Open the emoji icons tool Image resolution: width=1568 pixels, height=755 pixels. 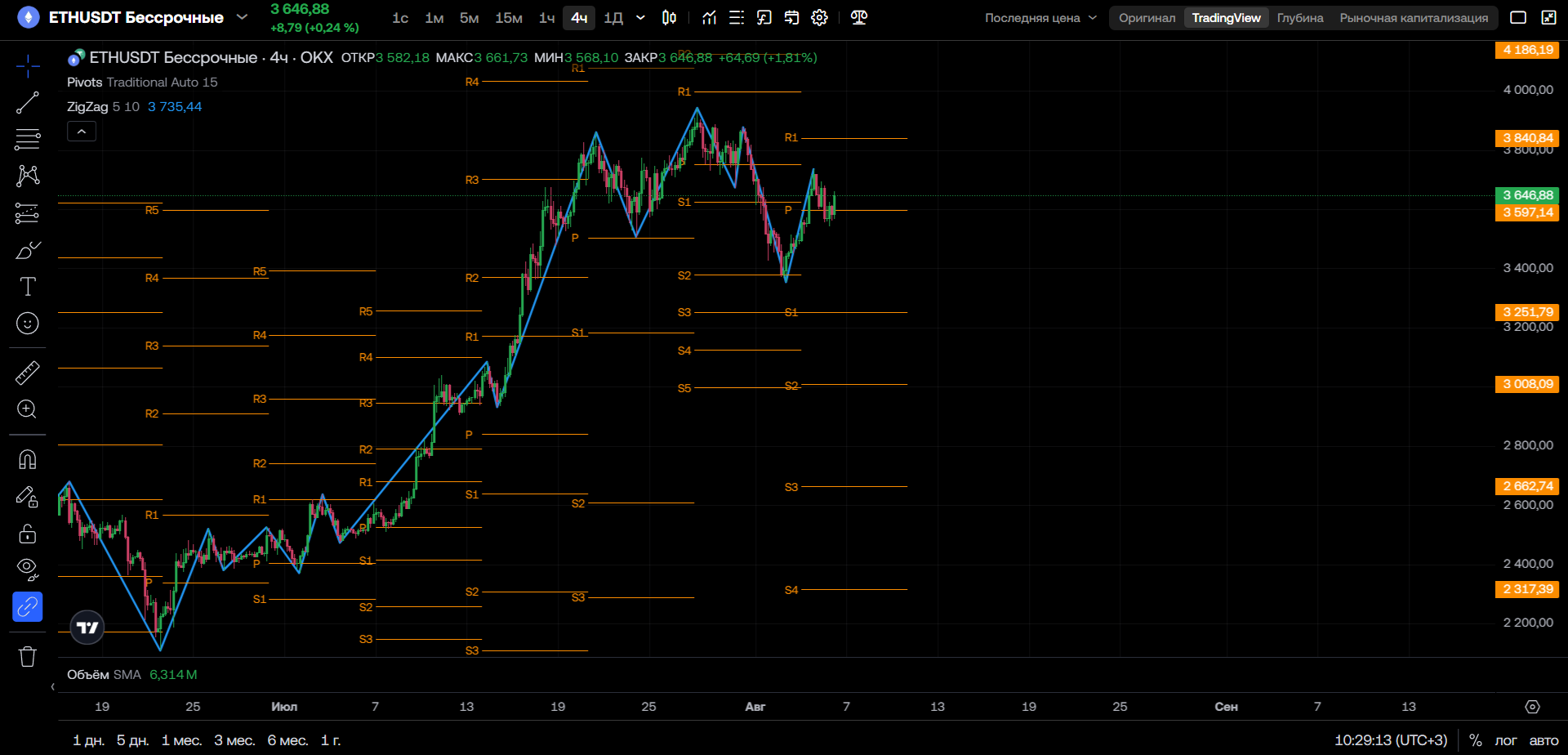click(x=28, y=324)
